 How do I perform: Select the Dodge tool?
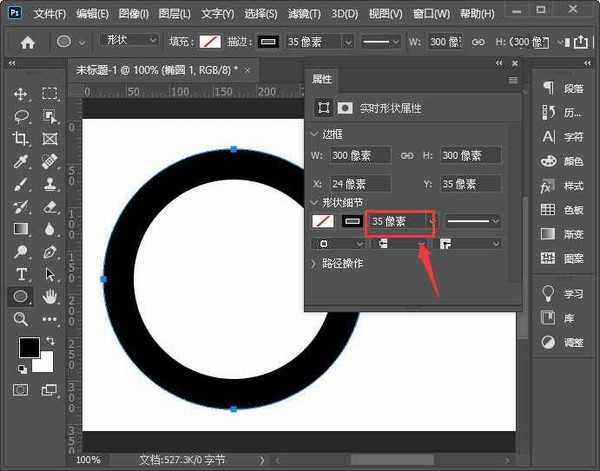21,251
